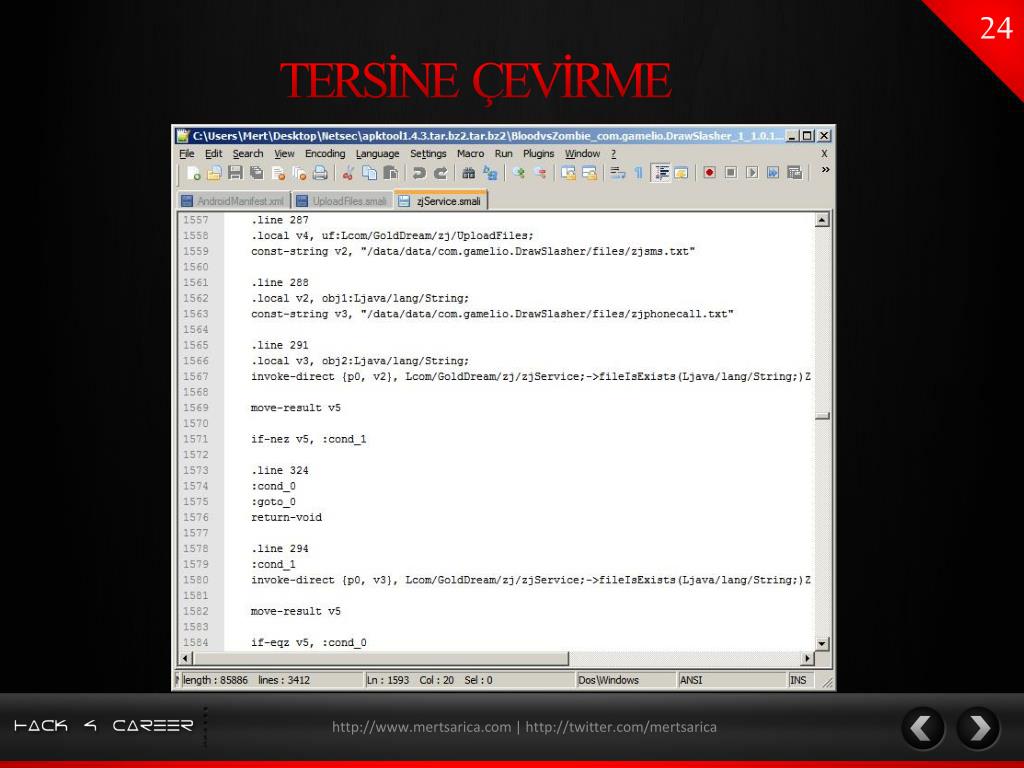Click the Save file floppy icon
This screenshot has width=1024, height=768.
[235, 173]
